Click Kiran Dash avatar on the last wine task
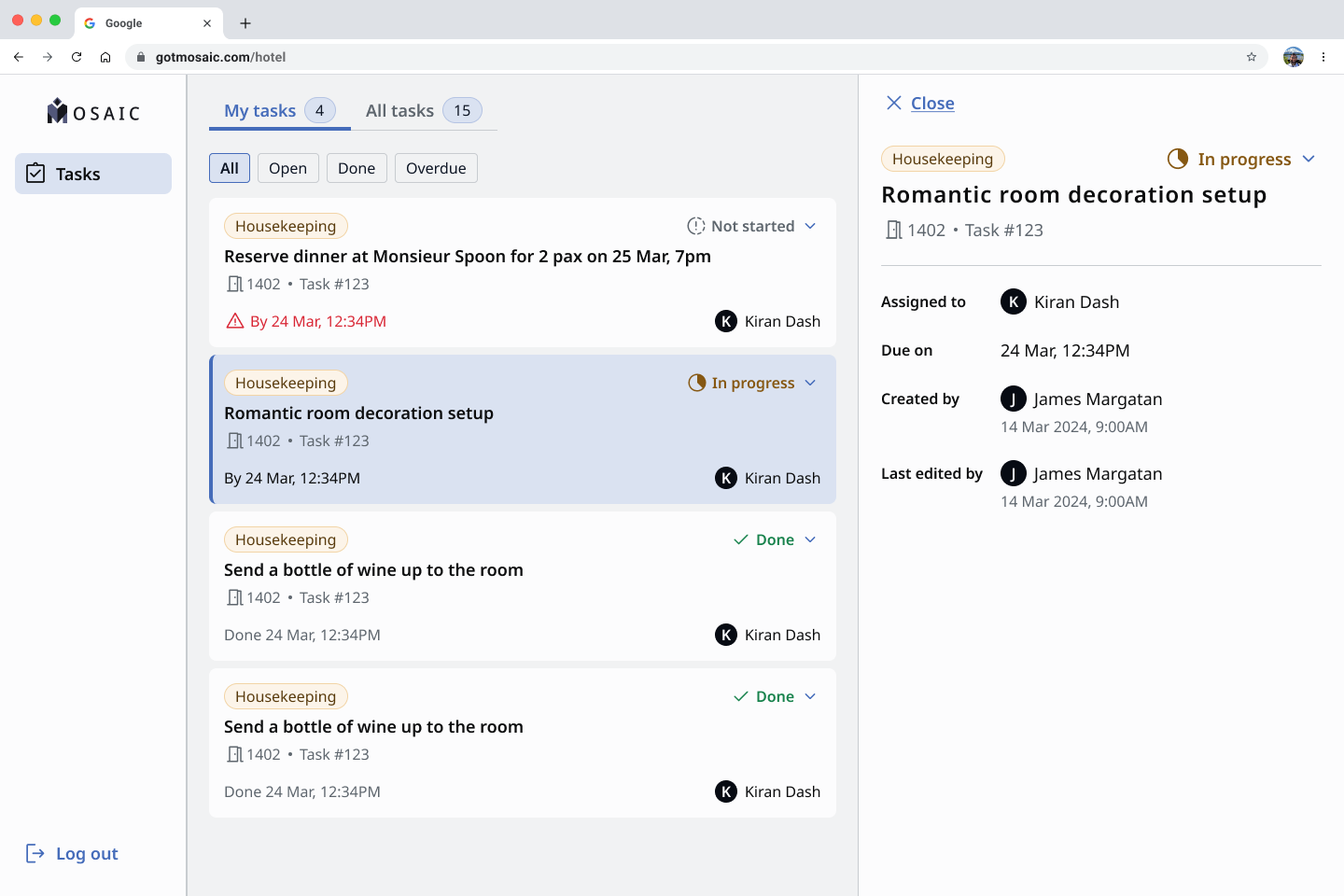 [x=726, y=791]
